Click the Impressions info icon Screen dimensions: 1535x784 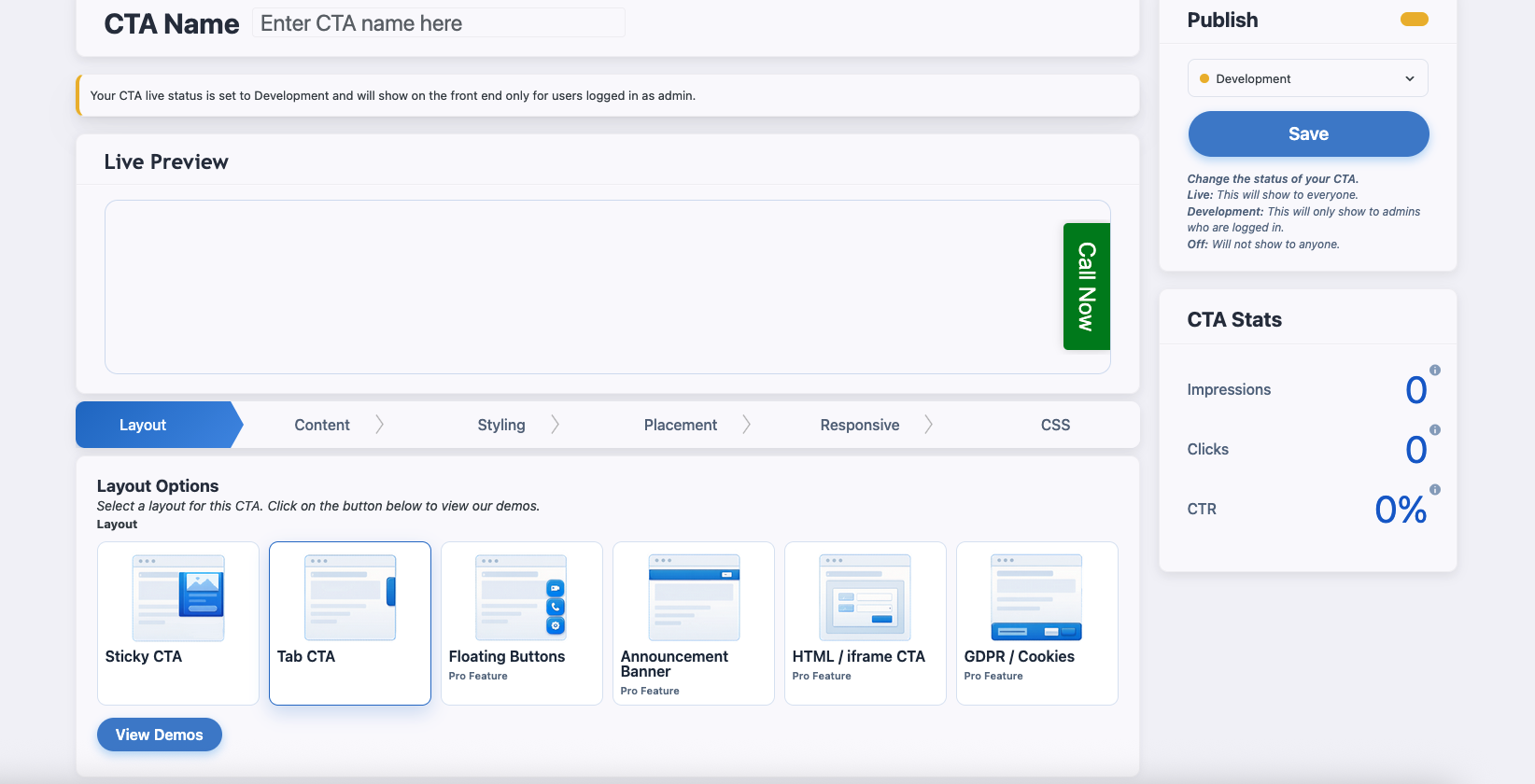[x=1435, y=371]
